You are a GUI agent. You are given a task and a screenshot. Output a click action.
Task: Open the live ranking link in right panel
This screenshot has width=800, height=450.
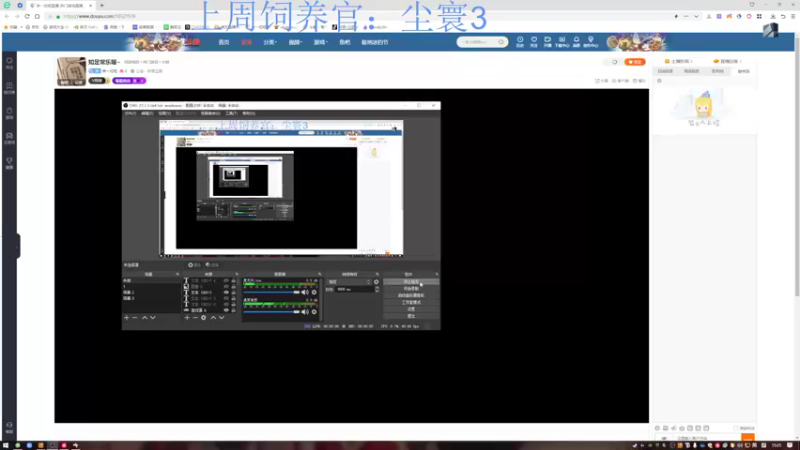click(728, 61)
